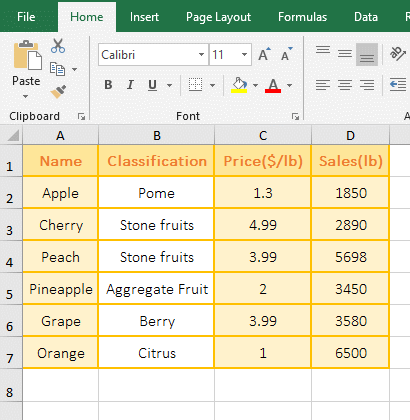Switch to the Data tab

click(366, 17)
